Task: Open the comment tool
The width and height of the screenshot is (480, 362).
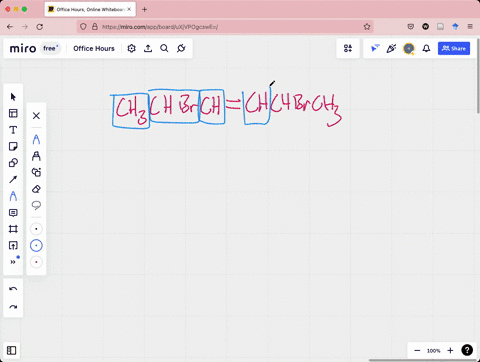Action: click(13, 213)
